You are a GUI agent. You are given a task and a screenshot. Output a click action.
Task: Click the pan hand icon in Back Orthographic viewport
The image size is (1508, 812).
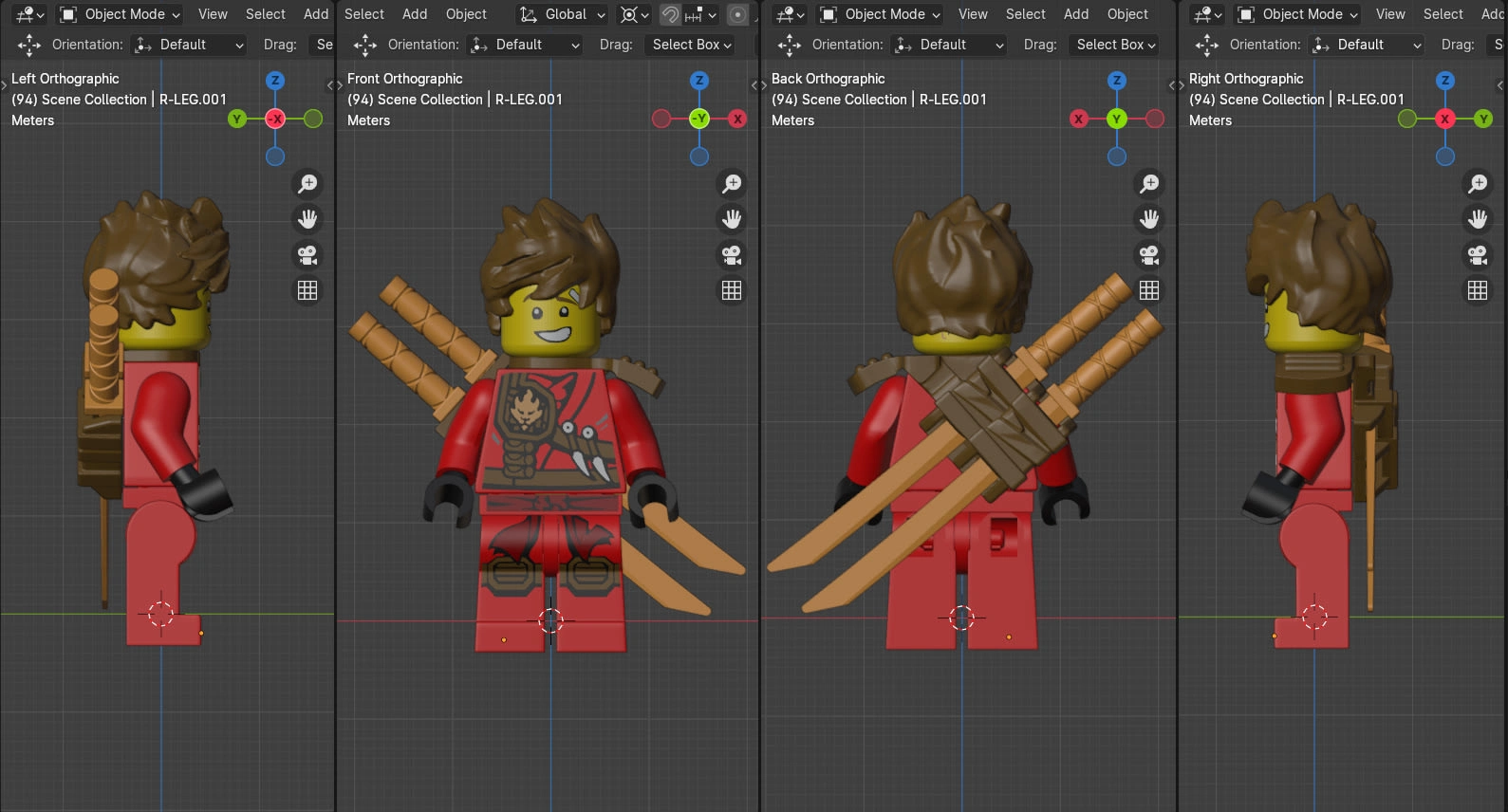click(1149, 219)
